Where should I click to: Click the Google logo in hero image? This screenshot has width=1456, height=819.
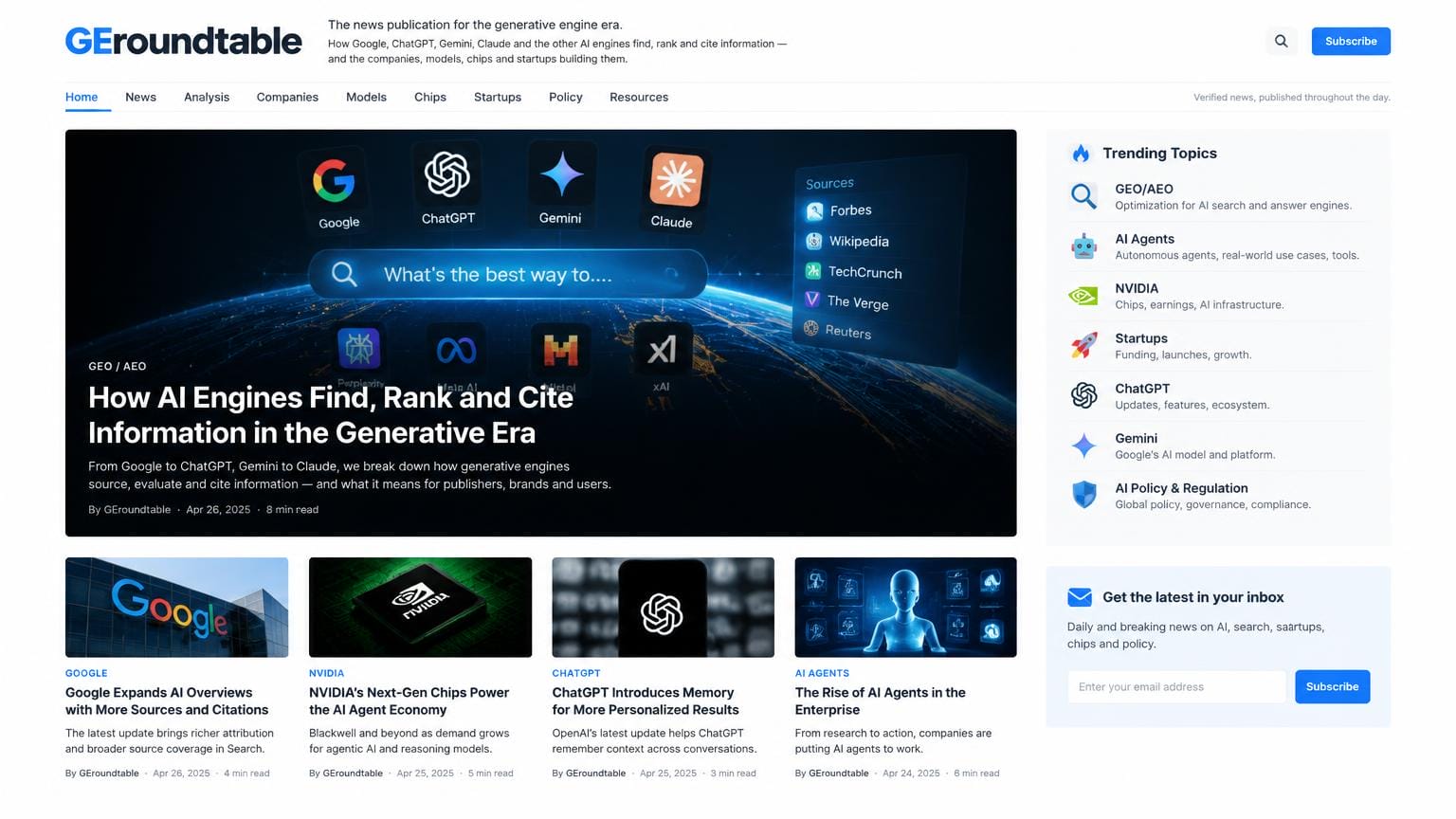(x=335, y=181)
